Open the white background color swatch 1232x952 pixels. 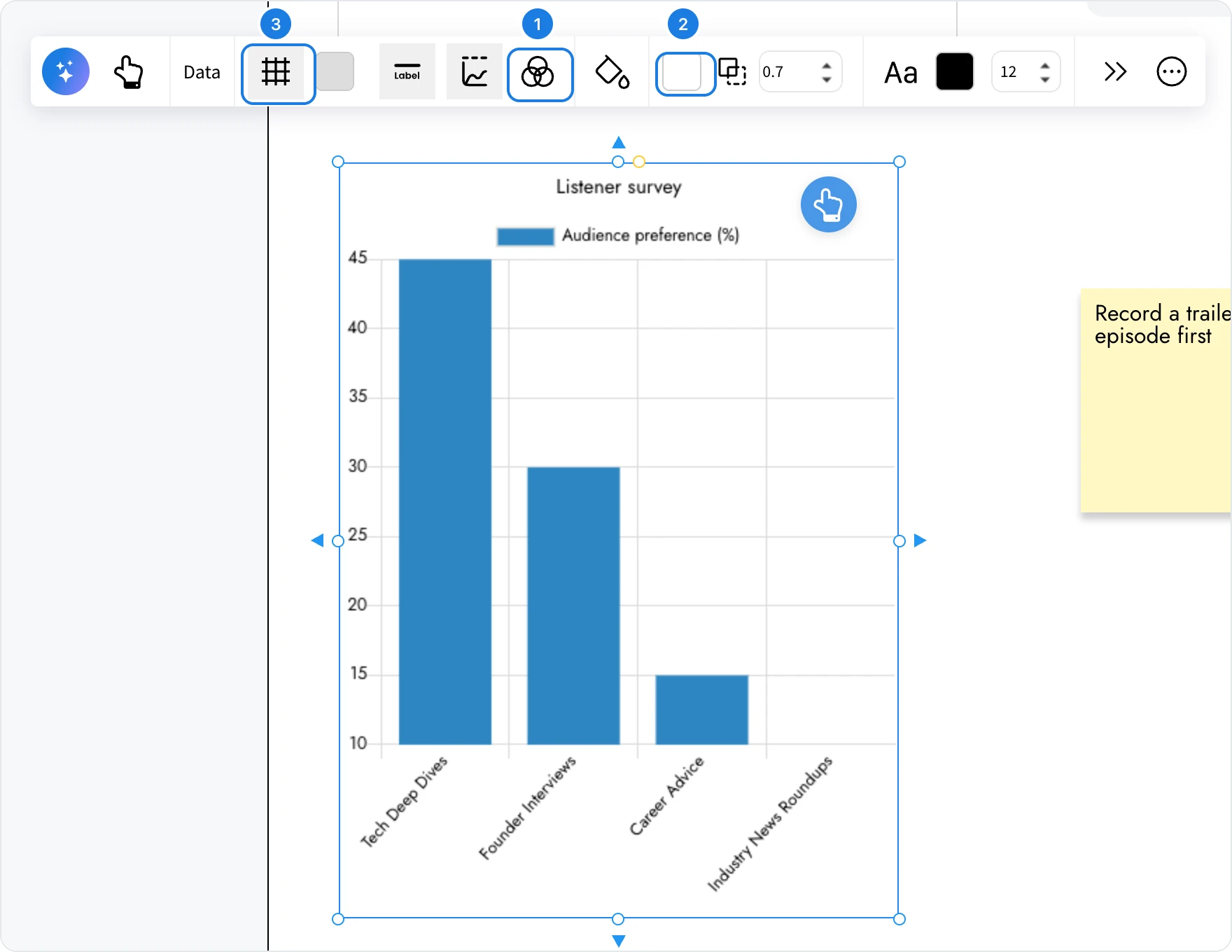pos(682,73)
